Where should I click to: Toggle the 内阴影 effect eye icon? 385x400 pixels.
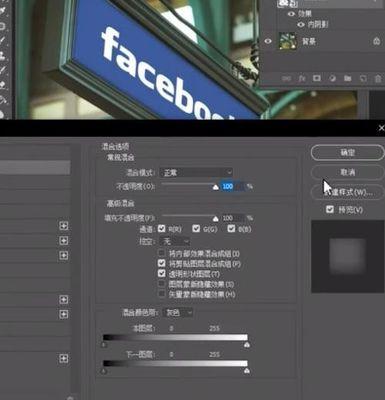pos(301,24)
